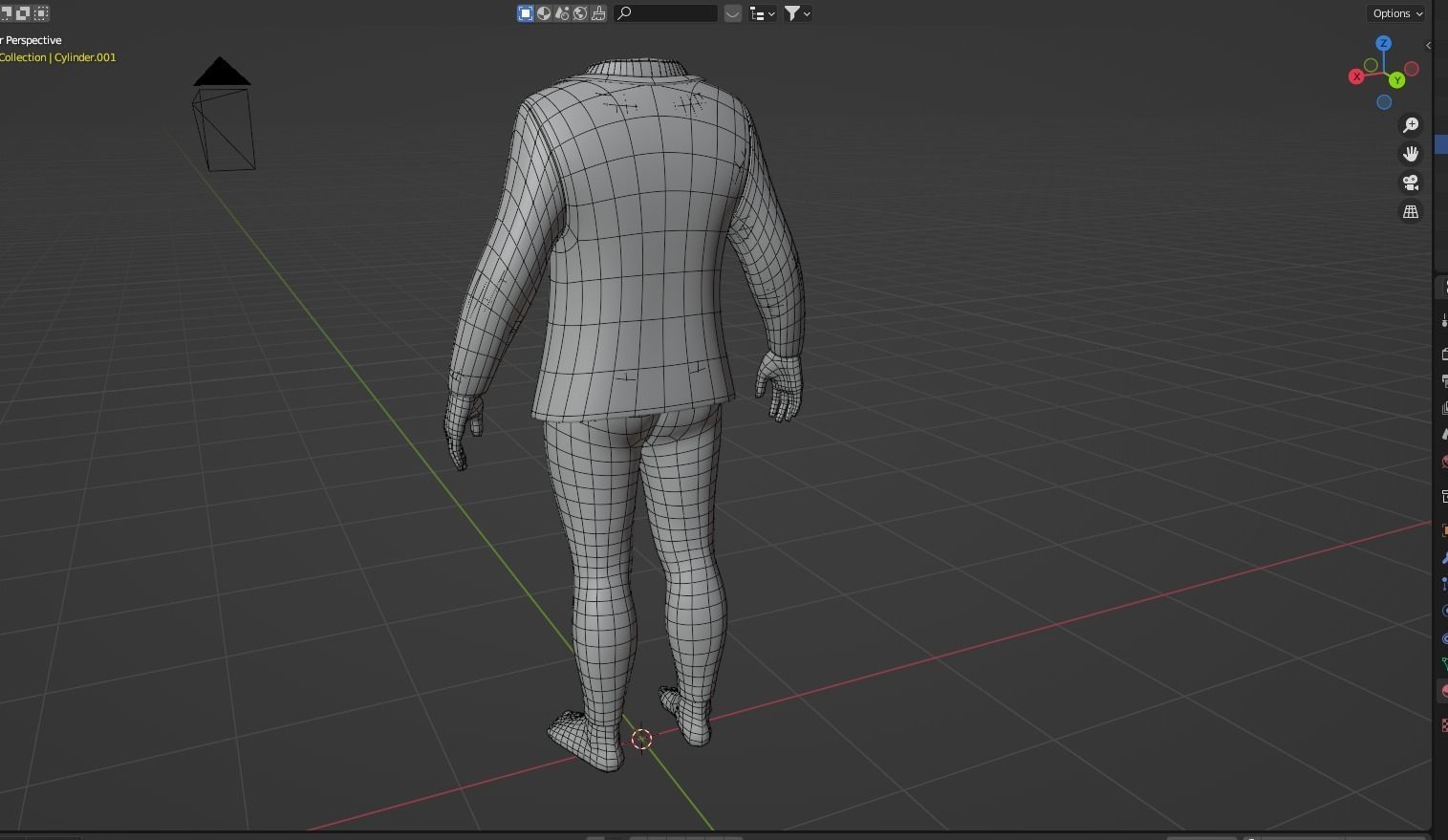Click the hollow green gizmo circle
Screen dimensions: 1448x840
pos(1371,65)
